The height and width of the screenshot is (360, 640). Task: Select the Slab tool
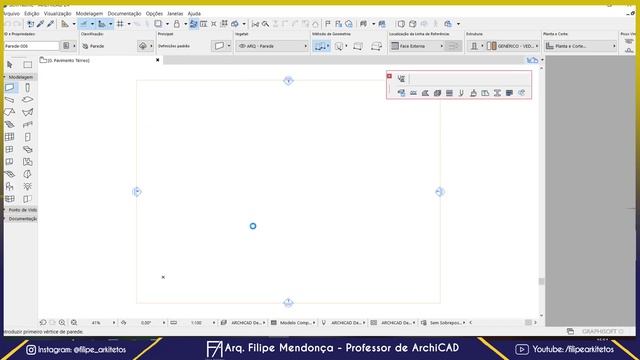pos(27,100)
